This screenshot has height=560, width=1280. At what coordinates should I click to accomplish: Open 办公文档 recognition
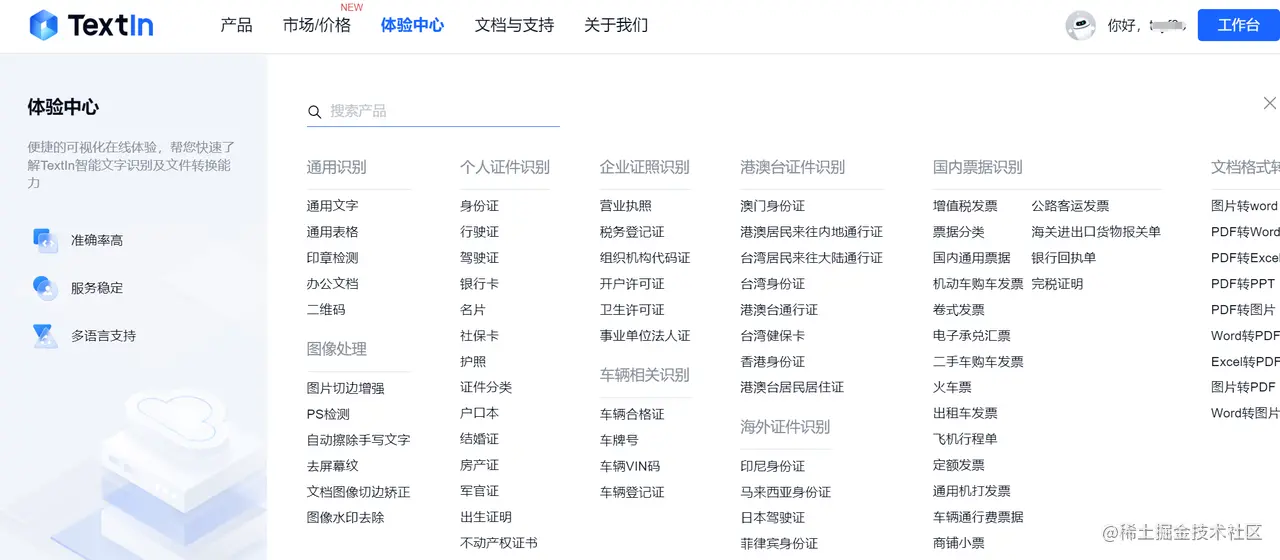[332, 284]
